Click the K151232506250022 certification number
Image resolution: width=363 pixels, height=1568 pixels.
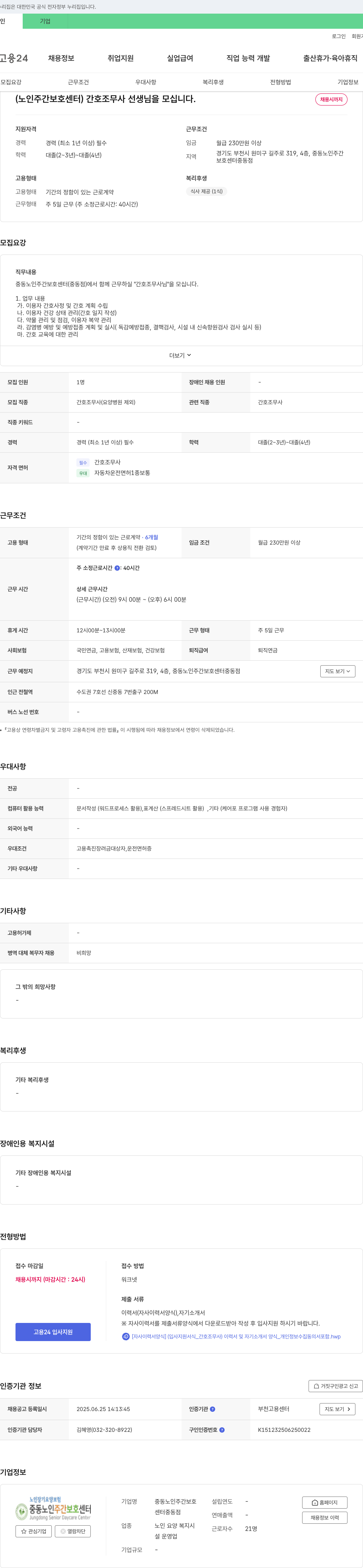point(284,1430)
